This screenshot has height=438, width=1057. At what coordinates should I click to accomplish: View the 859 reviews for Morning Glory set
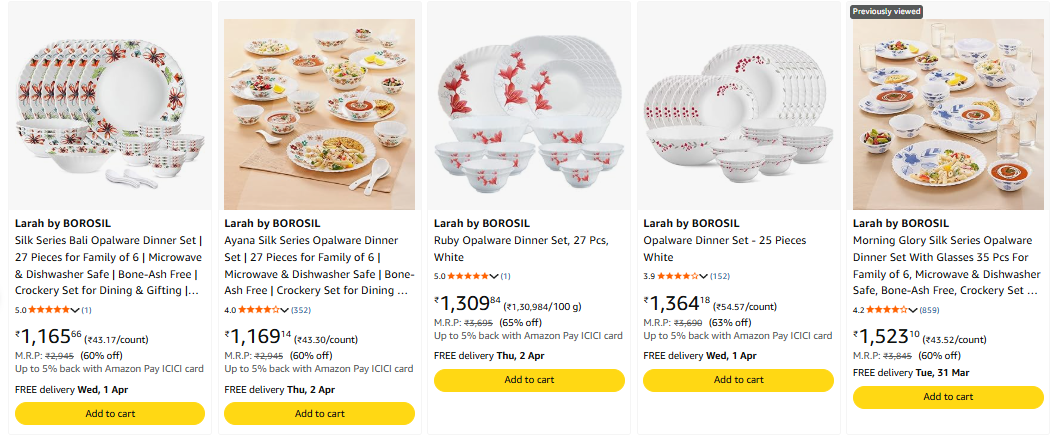point(930,310)
